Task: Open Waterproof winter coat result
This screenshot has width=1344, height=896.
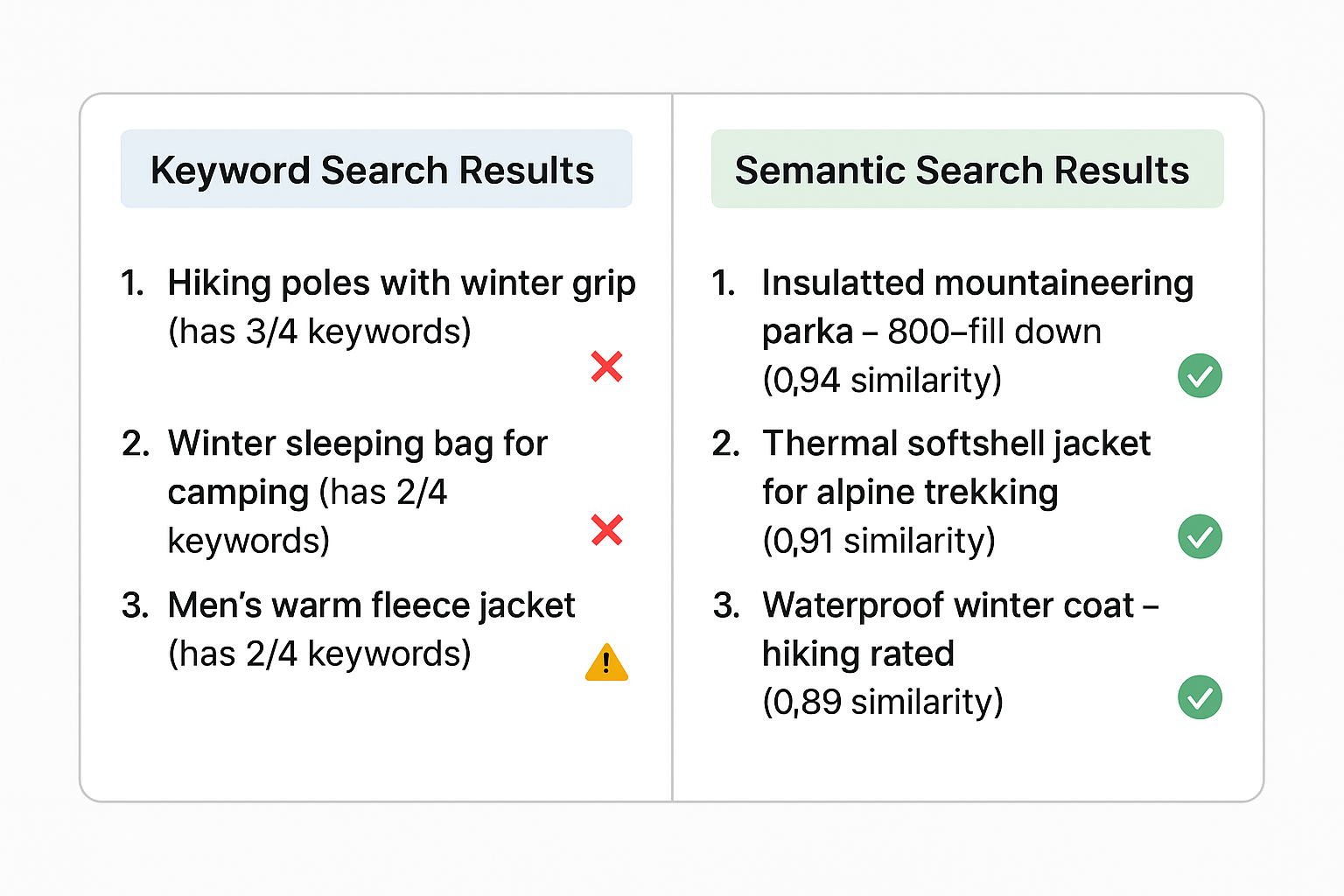Action: 959,605
